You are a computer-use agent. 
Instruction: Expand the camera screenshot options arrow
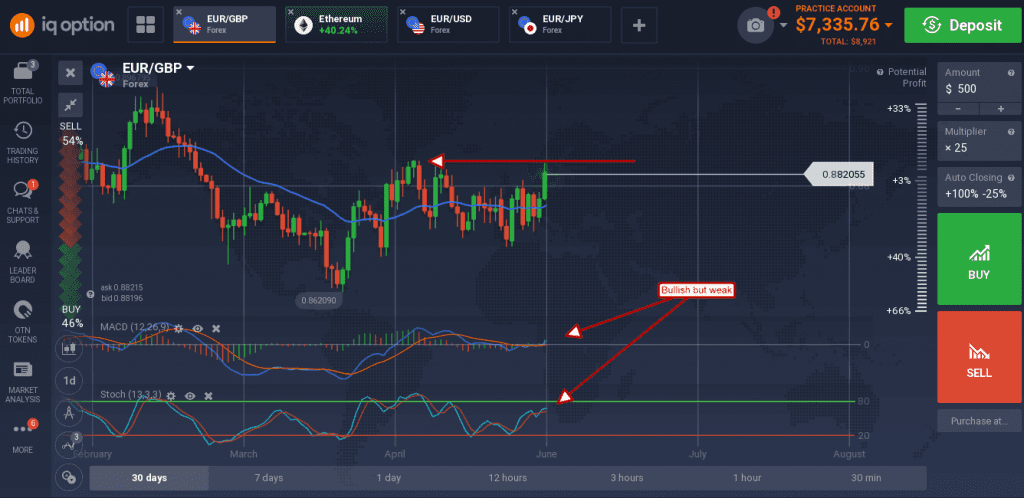pyautogui.click(x=783, y=25)
